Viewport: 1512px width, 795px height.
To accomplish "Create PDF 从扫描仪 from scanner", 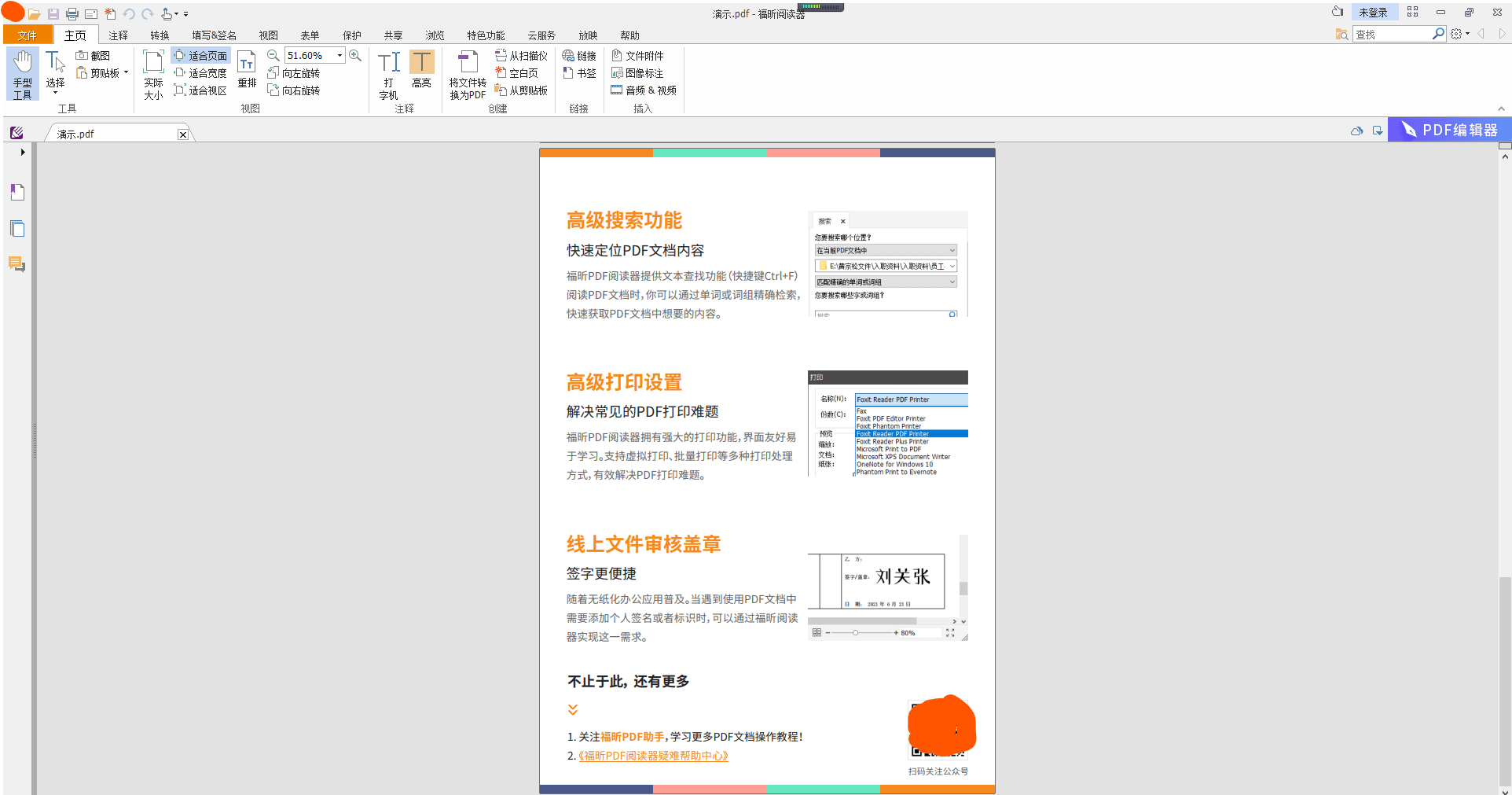I will 521,56.
